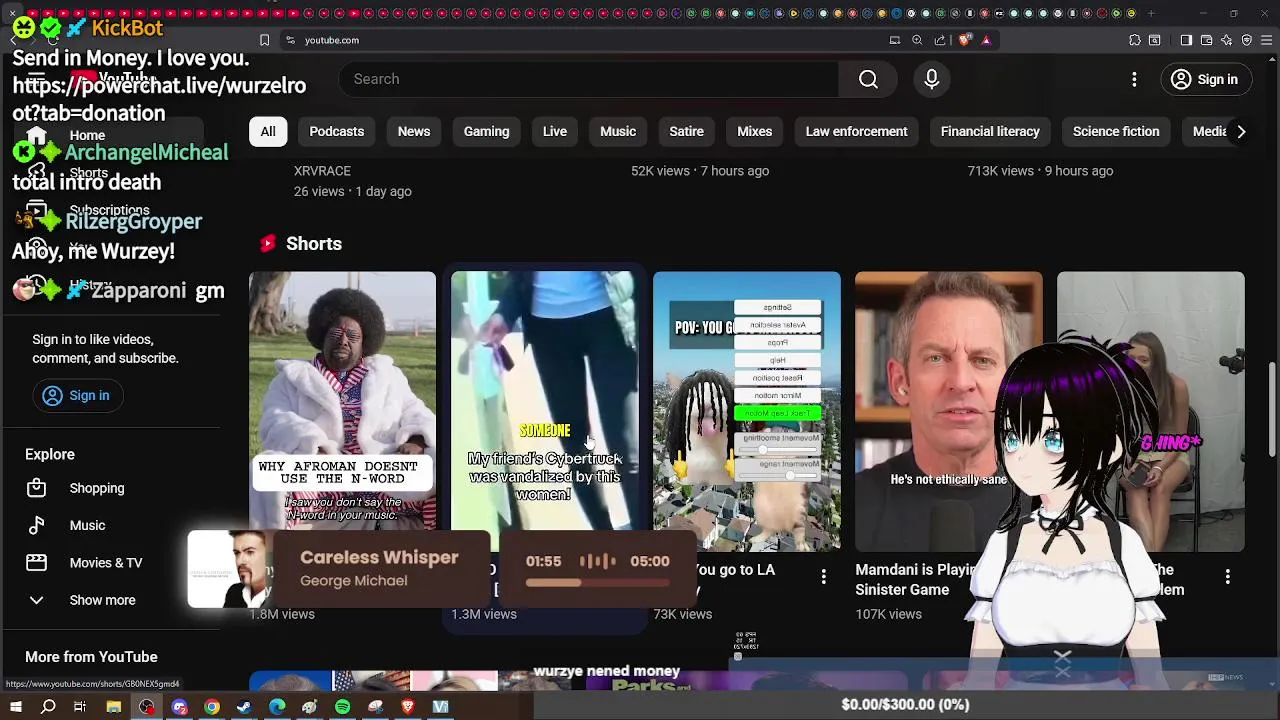The image size is (1280, 720).
Task: Bookmark this page using the address bar bookmark icon
Action: pos(264,40)
